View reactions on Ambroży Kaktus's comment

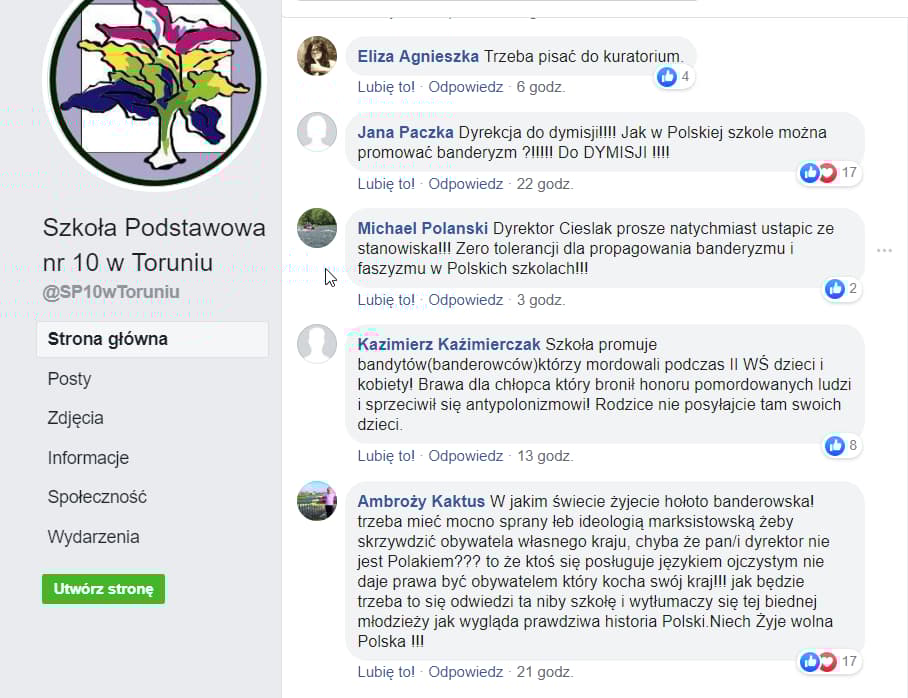(830, 662)
